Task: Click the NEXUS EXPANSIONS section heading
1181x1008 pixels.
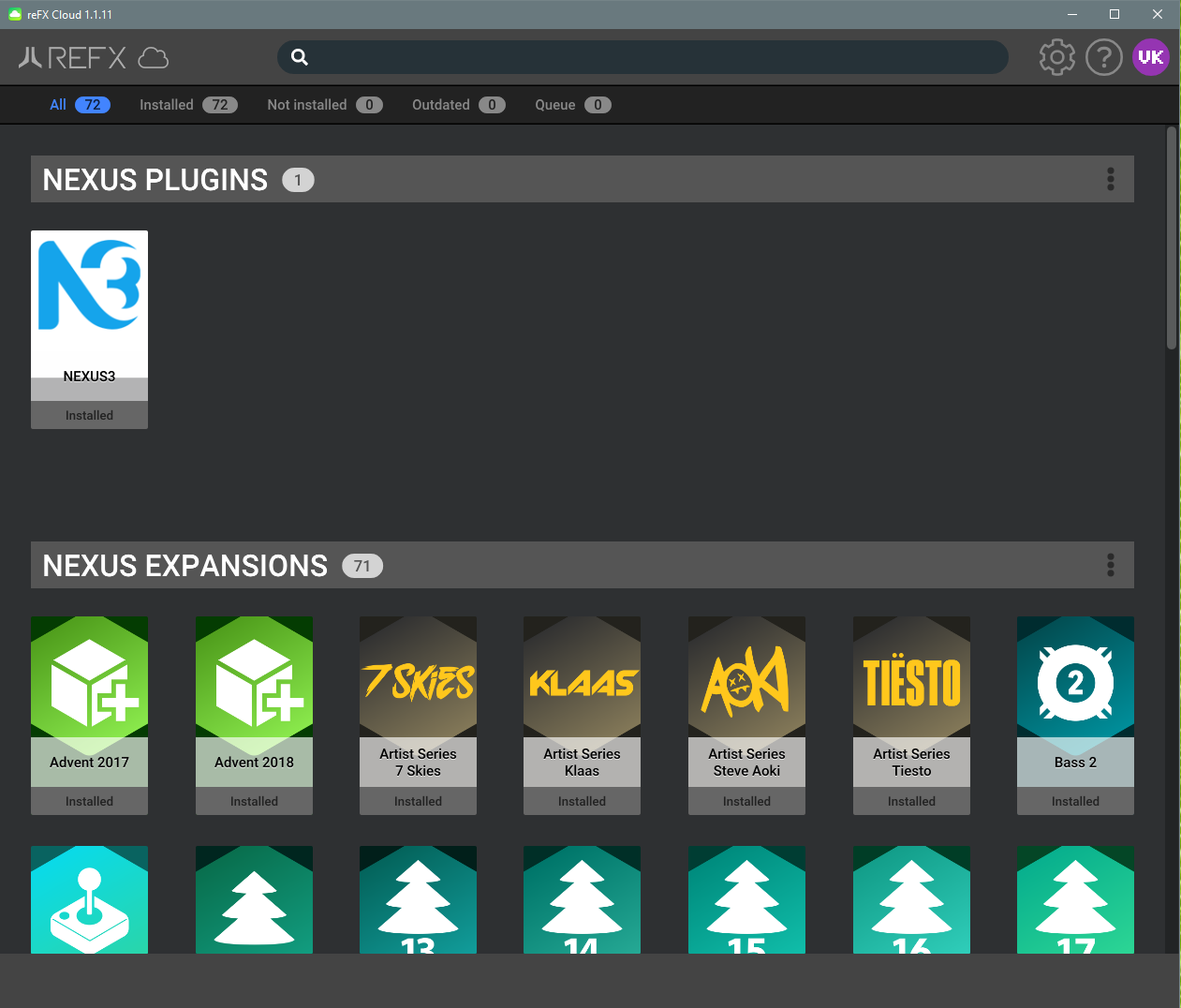Action: click(x=185, y=565)
